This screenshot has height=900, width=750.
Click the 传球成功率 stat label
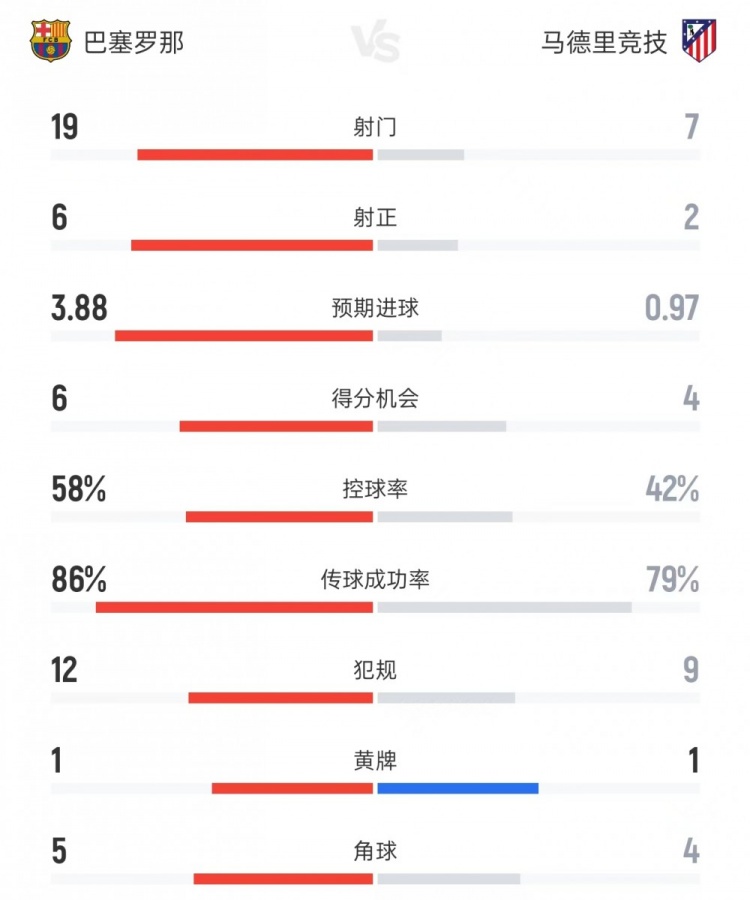point(375,579)
